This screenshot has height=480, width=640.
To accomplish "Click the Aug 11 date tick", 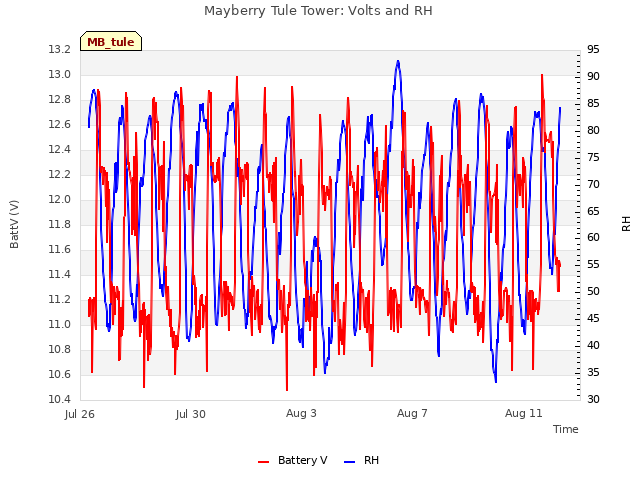I will pyautogui.click(x=524, y=413).
